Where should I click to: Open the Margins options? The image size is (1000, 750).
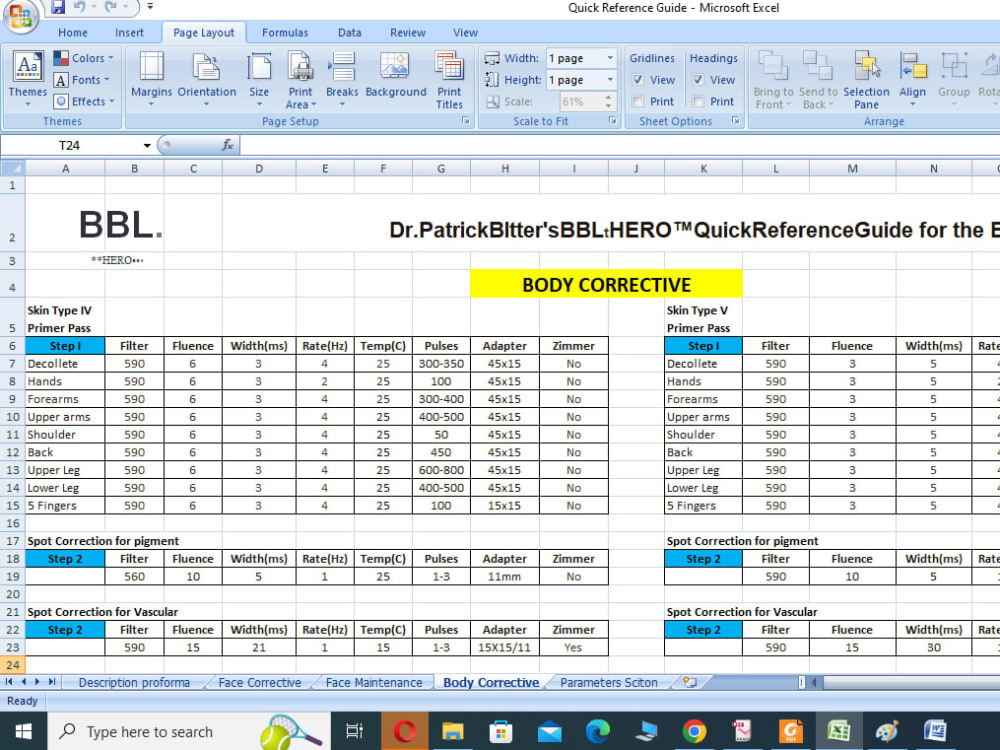point(151,79)
